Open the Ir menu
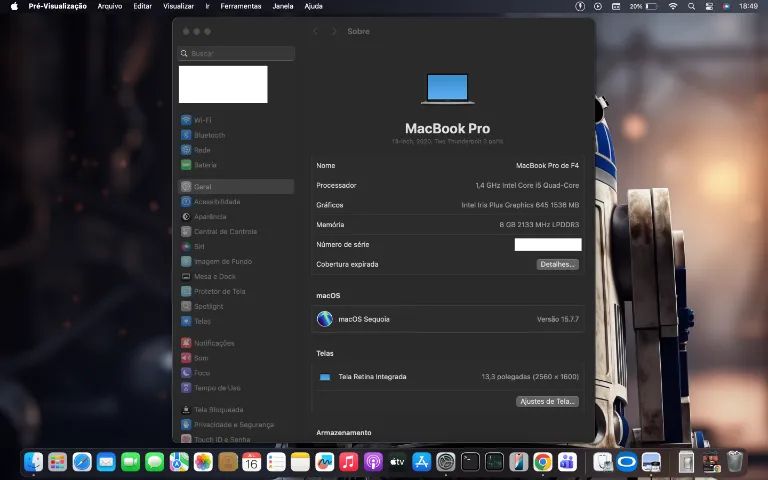 pos(207,6)
